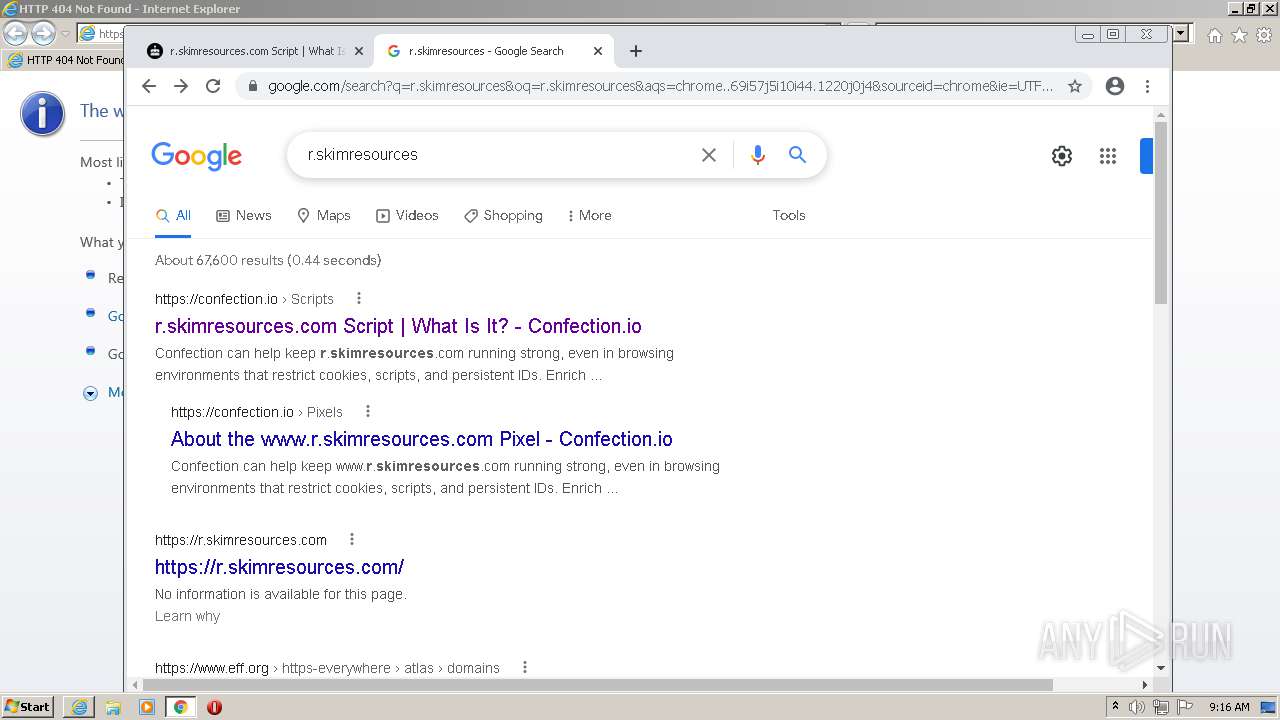Open the Chrome three-dot menu
Screen dimensions: 1280x720
[x=1148, y=86]
